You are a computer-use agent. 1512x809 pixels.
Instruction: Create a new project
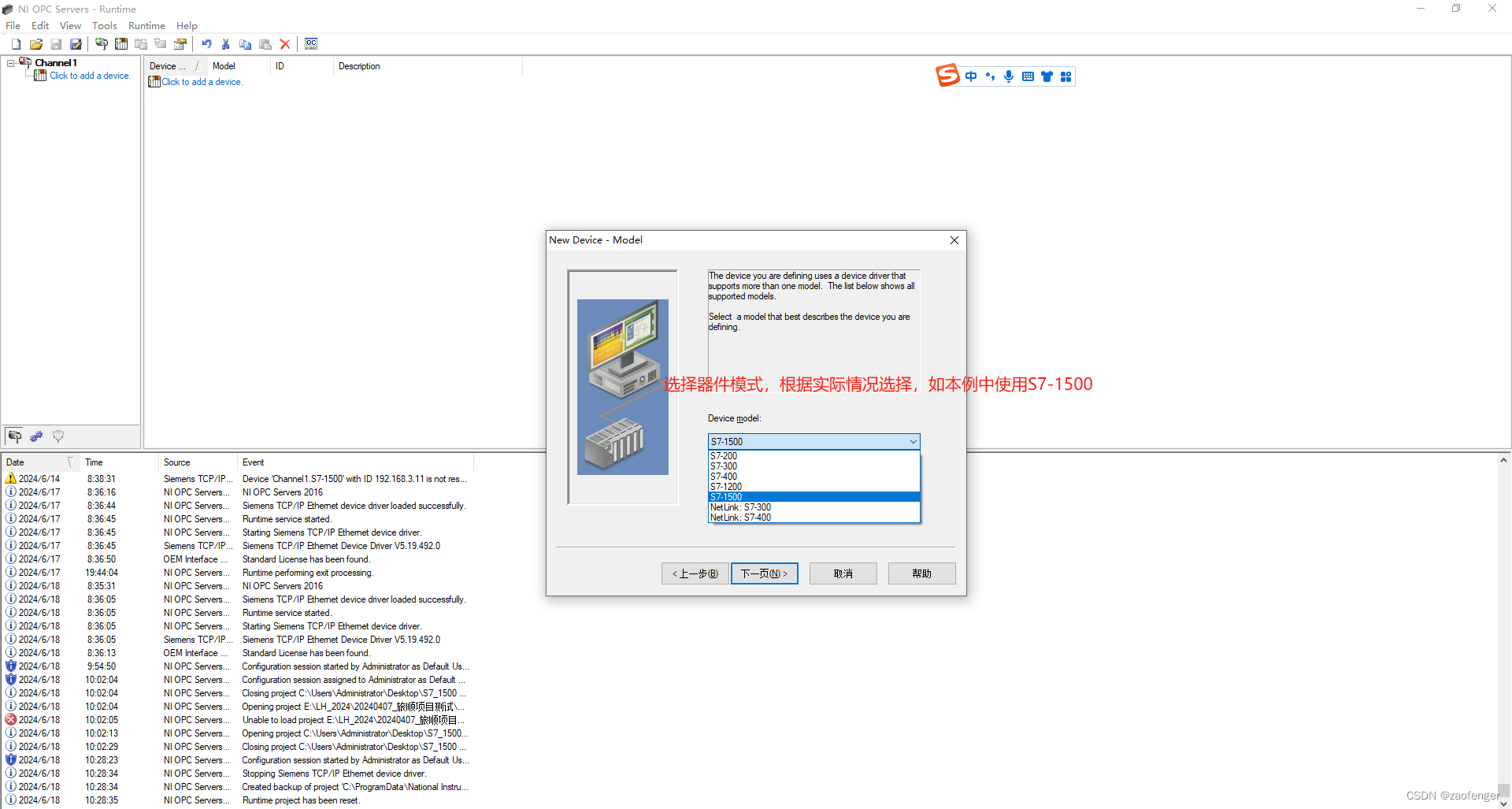(15, 44)
